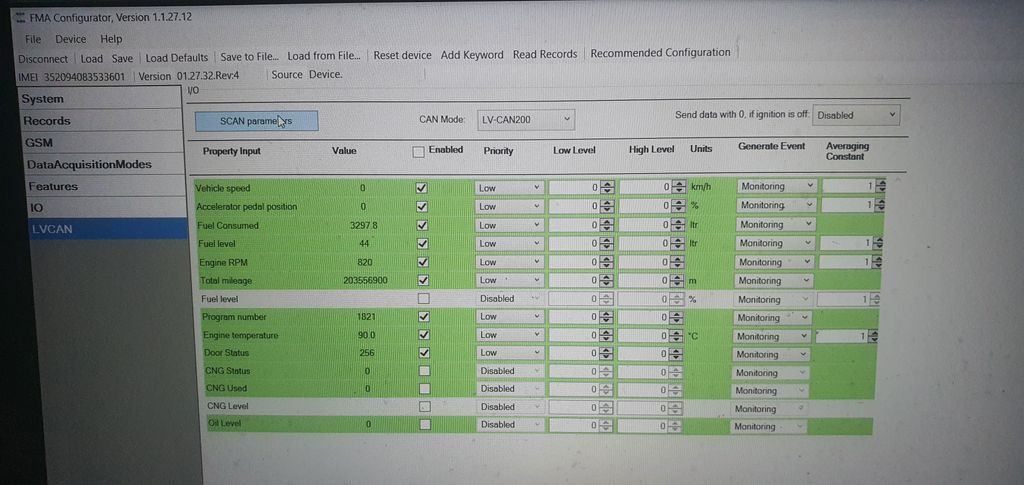The image size is (1024, 485).
Task: Click Averaging Constant field for Engine RPM
Action: click(846, 262)
